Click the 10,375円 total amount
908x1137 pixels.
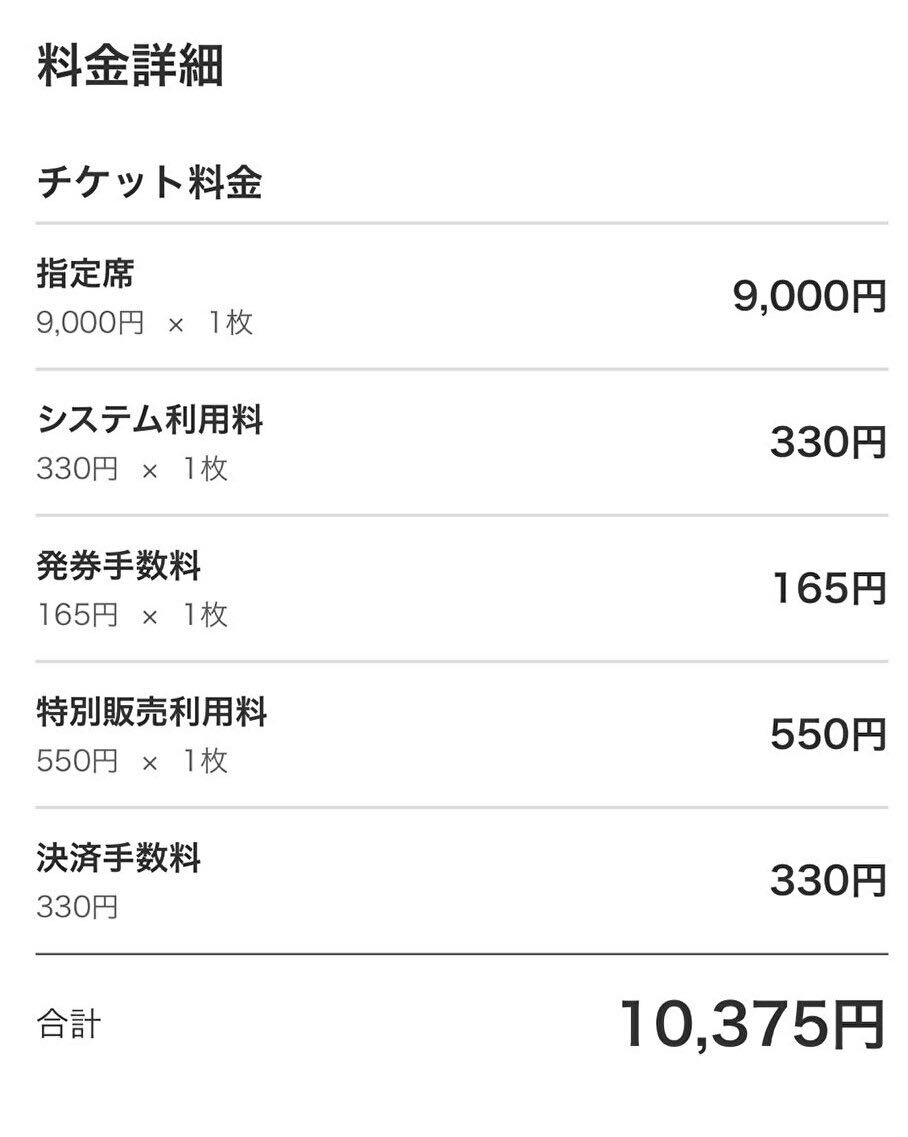coord(752,1025)
